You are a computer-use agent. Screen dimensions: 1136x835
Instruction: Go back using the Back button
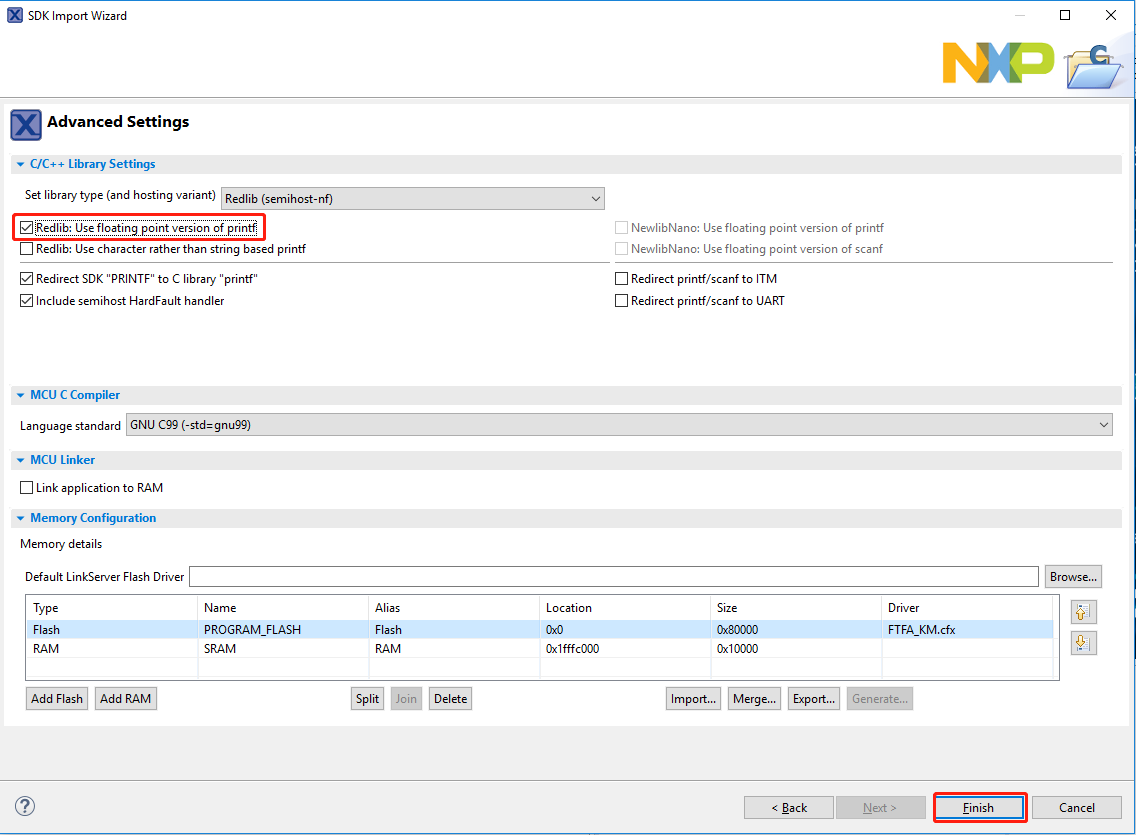coord(788,808)
